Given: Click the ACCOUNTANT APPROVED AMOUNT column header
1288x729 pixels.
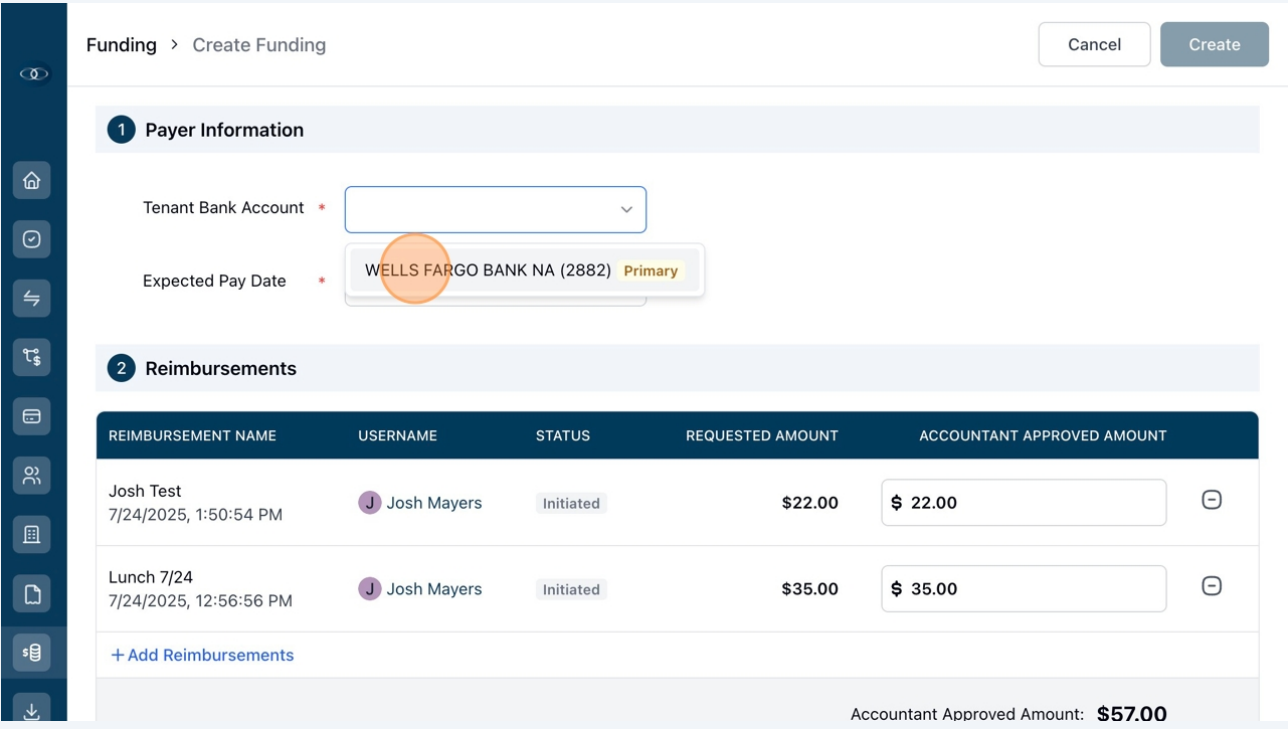Looking at the screenshot, I should (1043, 436).
